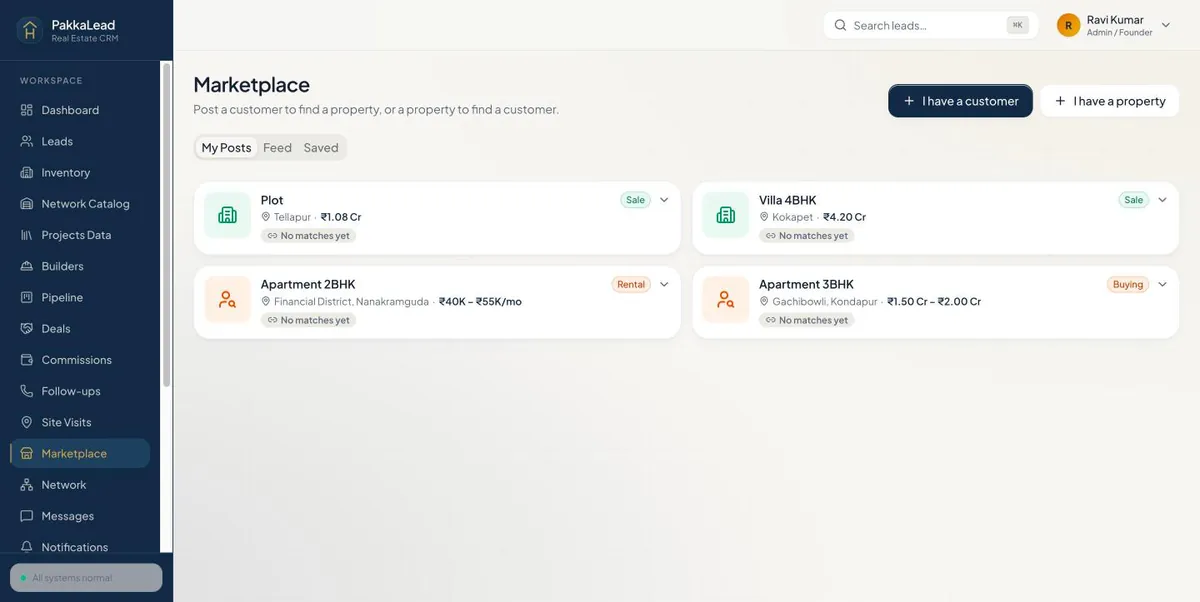Click No matches yet chip on Apartment 3BHK
Image resolution: width=1200 pixels, height=602 pixels.
806,320
